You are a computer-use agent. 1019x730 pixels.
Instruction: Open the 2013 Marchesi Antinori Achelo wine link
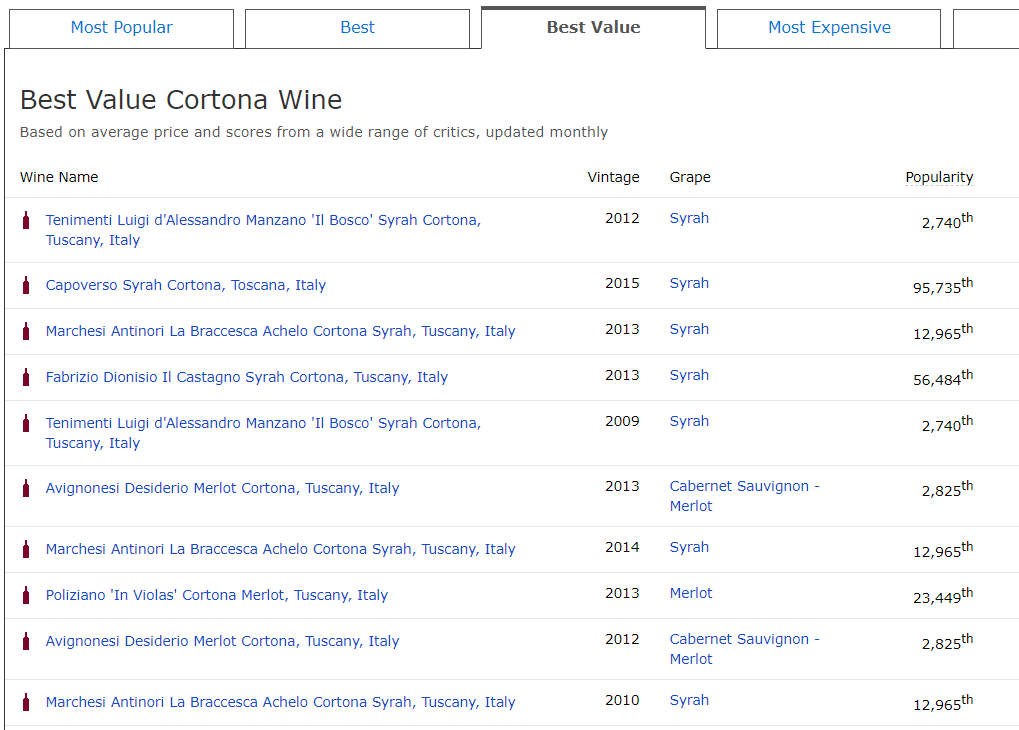tap(280, 332)
